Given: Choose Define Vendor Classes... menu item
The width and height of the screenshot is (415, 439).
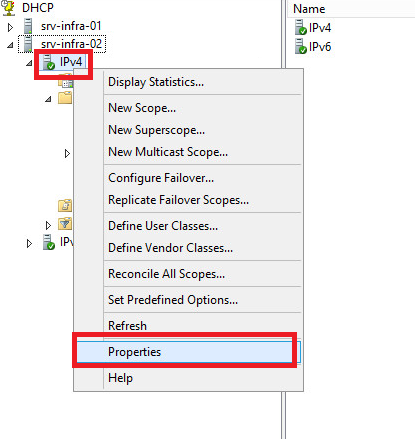Looking at the screenshot, I should tap(170, 248).
